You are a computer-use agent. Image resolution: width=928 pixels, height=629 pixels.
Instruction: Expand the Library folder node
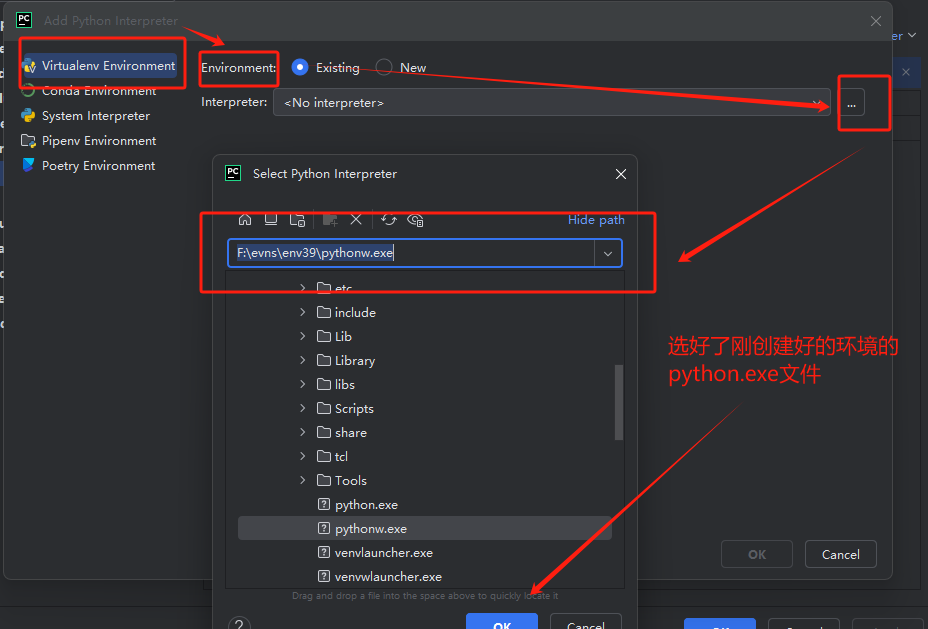(x=302, y=360)
